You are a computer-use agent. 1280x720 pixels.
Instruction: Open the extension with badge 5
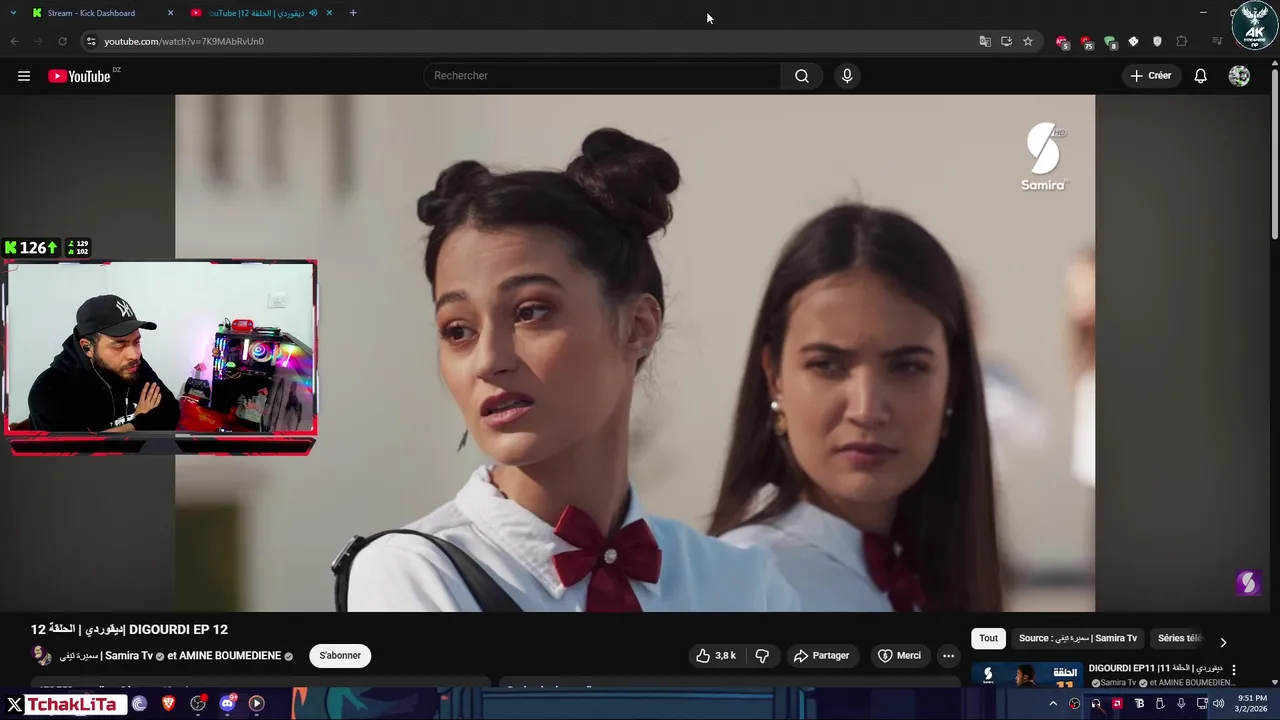[x=1062, y=42]
